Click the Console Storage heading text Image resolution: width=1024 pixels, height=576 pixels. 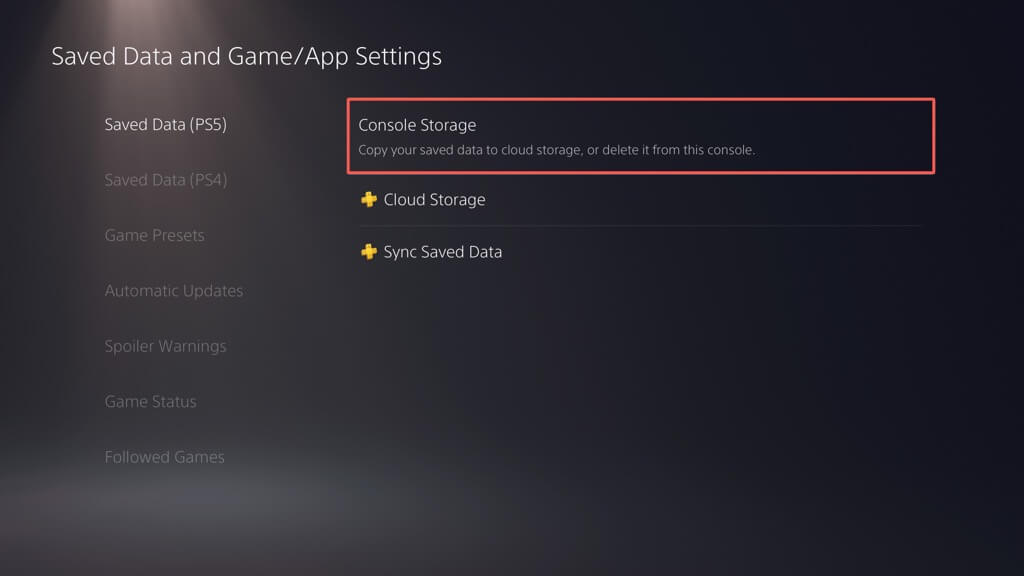tap(417, 125)
